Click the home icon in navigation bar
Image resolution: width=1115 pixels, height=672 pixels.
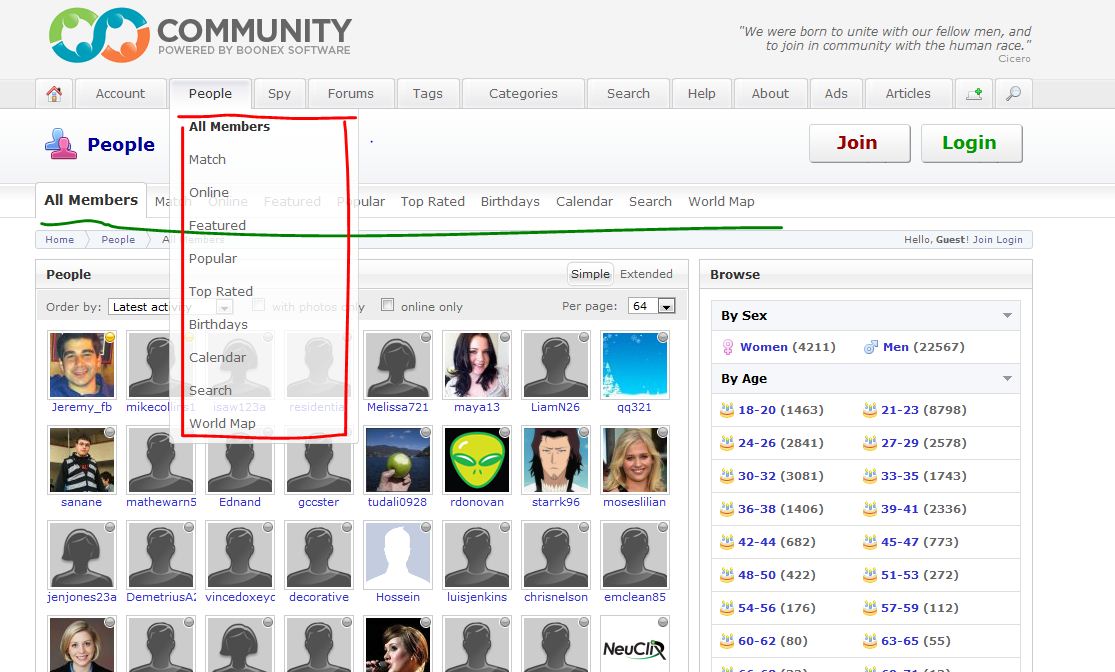pos(54,94)
